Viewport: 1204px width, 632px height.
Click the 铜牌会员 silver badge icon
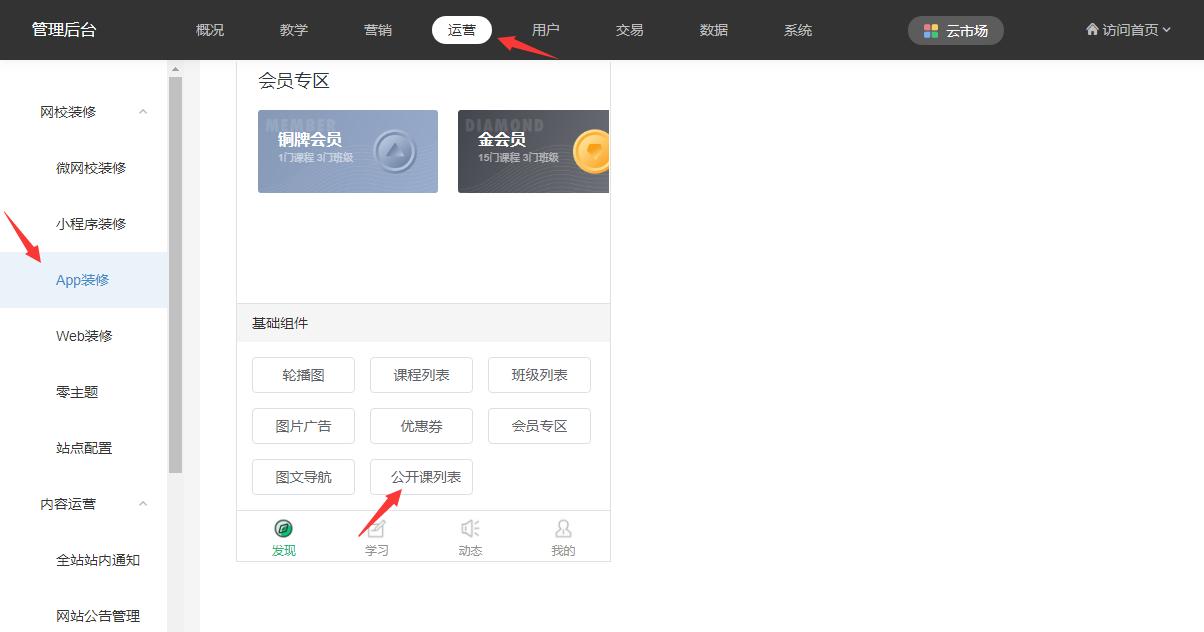pyautogui.click(x=394, y=152)
